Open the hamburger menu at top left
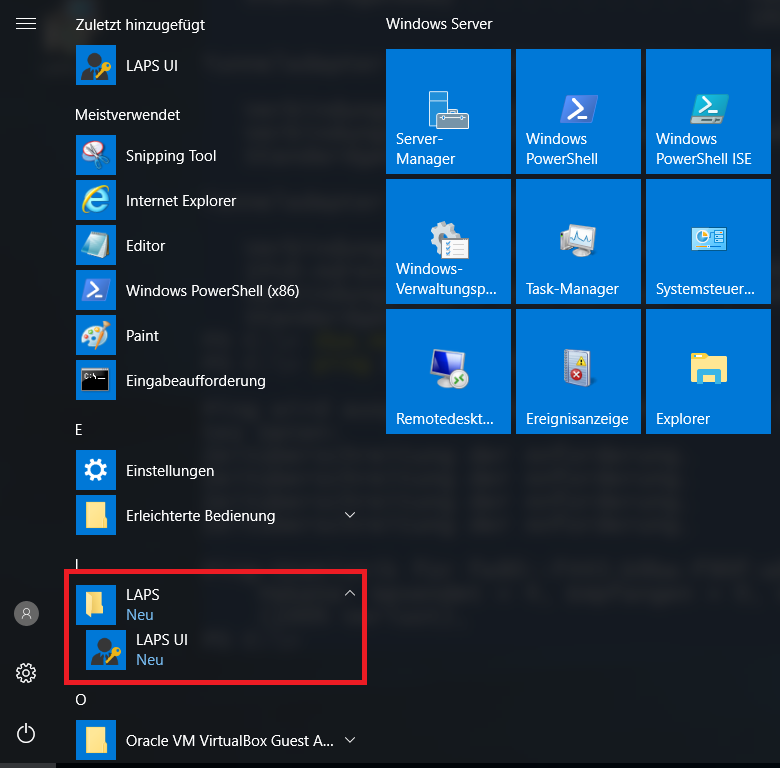 (x=26, y=23)
